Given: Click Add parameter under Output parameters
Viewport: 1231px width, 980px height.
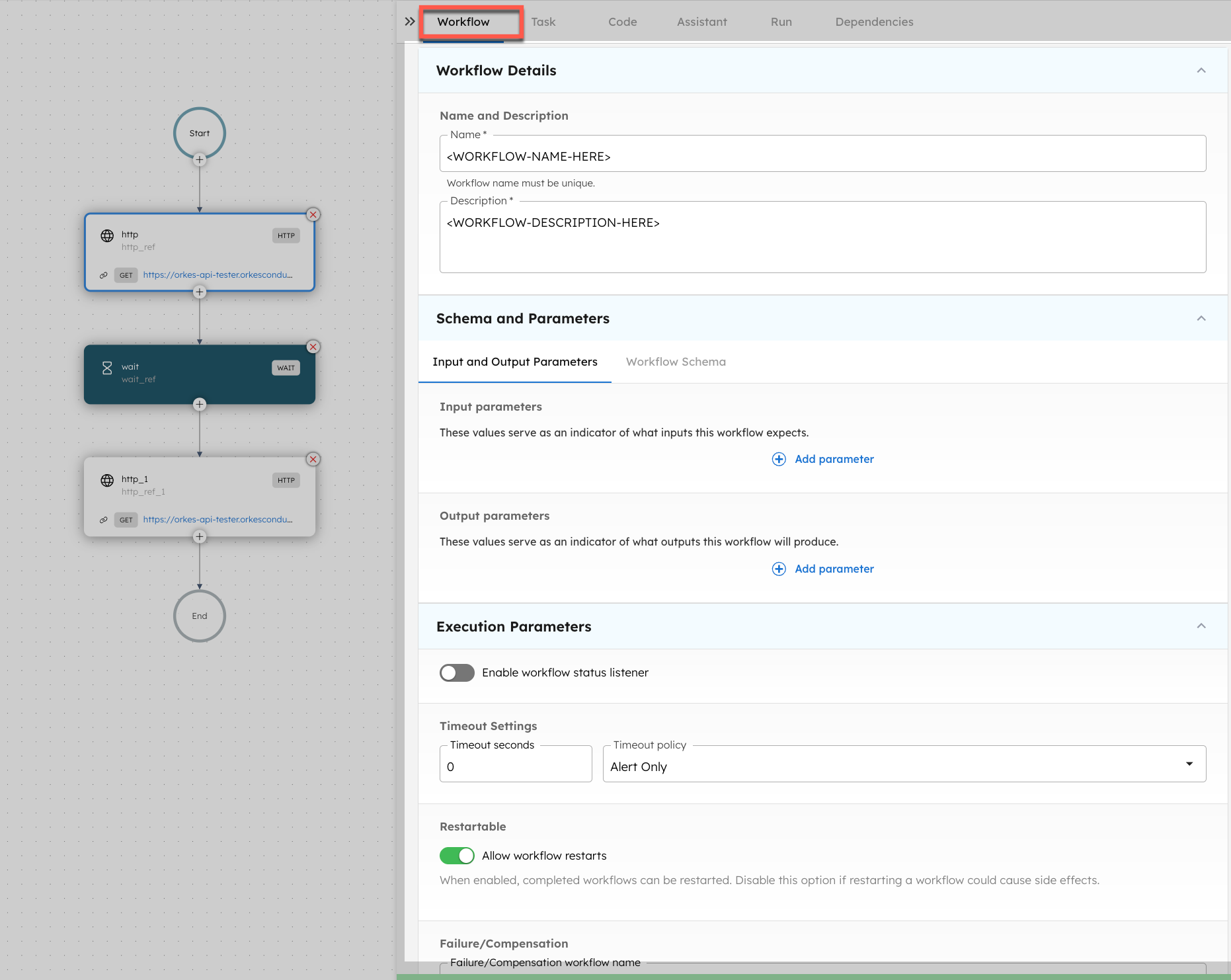Looking at the screenshot, I should (834, 569).
